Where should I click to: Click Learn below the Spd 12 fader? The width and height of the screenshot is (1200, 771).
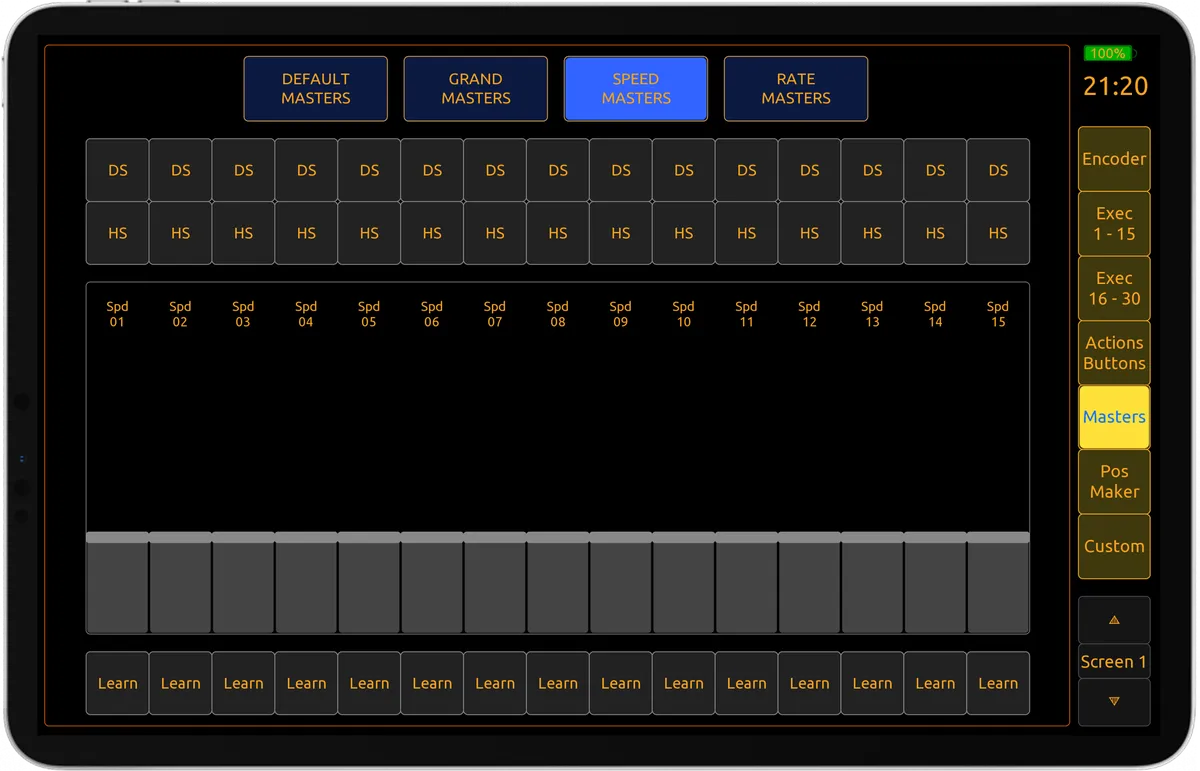click(810, 684)
